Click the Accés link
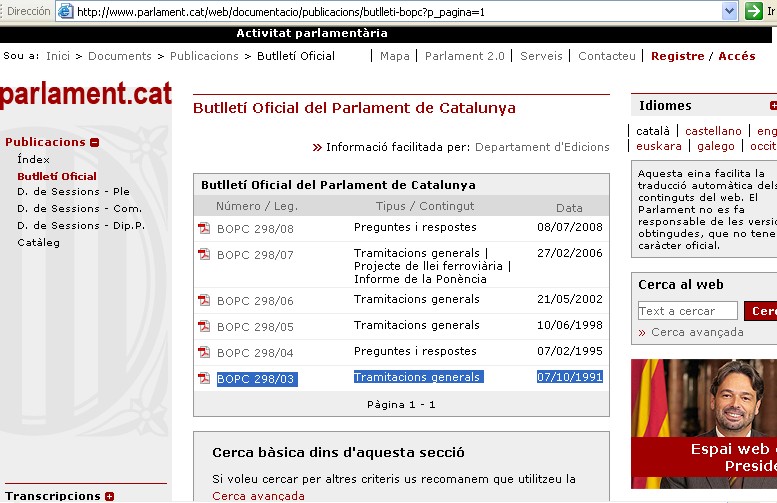This screenshot has width=777, height=503. click(737, 56)
